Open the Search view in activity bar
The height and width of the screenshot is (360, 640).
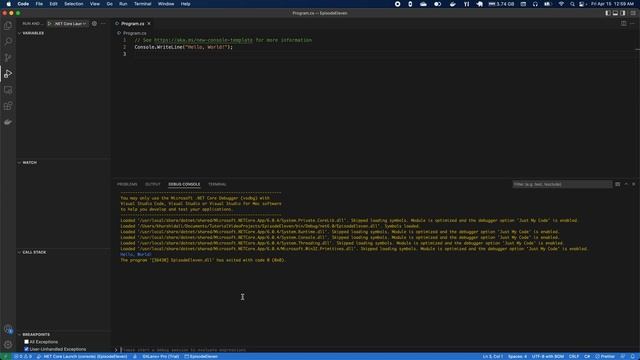(8, 42)
